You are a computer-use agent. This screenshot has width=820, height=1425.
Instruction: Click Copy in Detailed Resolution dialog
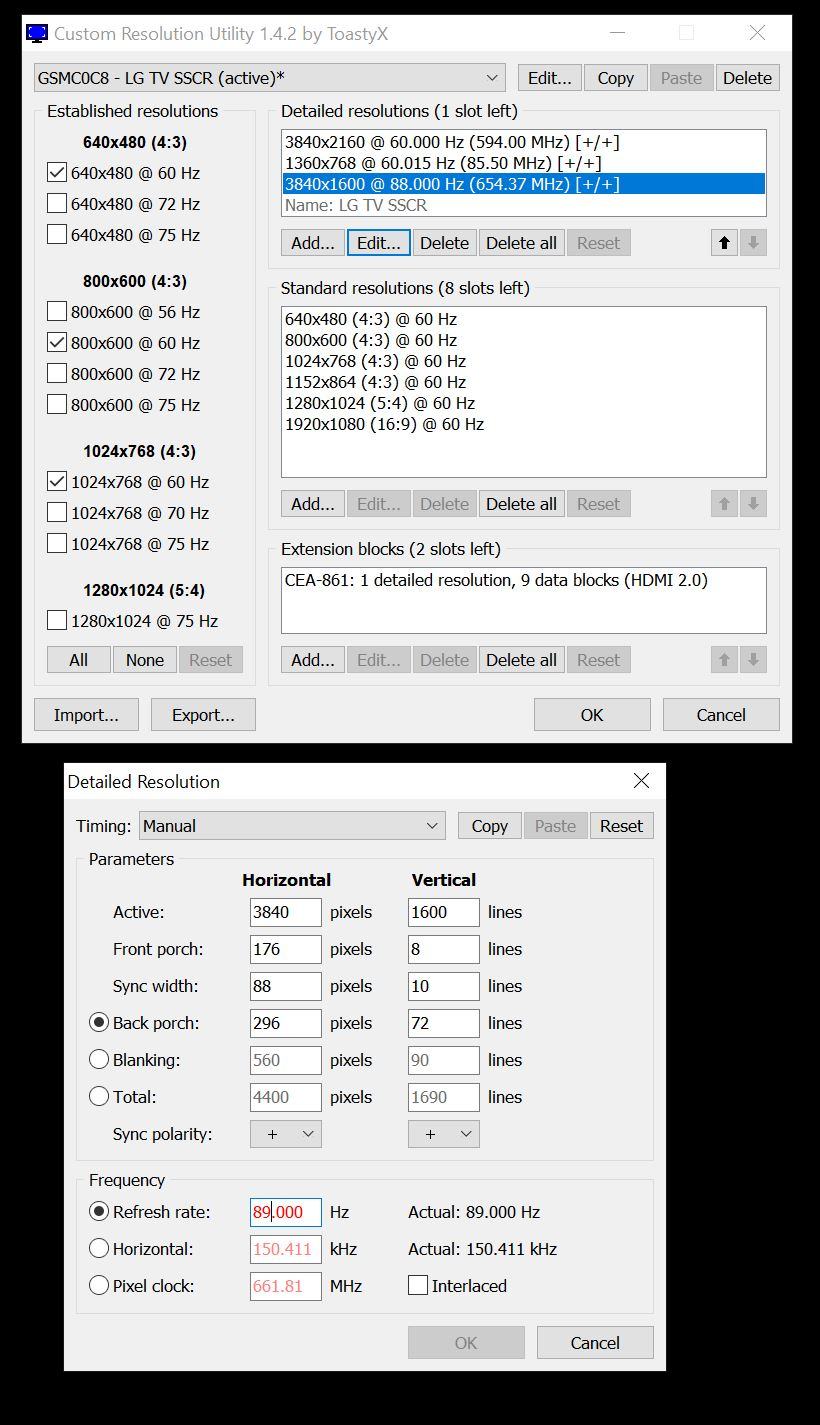click(490, 826)
